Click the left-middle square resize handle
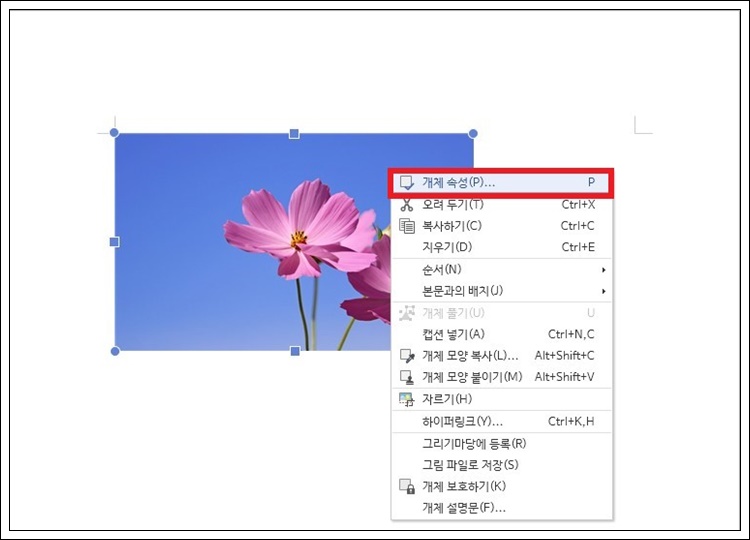 point(114,242)
